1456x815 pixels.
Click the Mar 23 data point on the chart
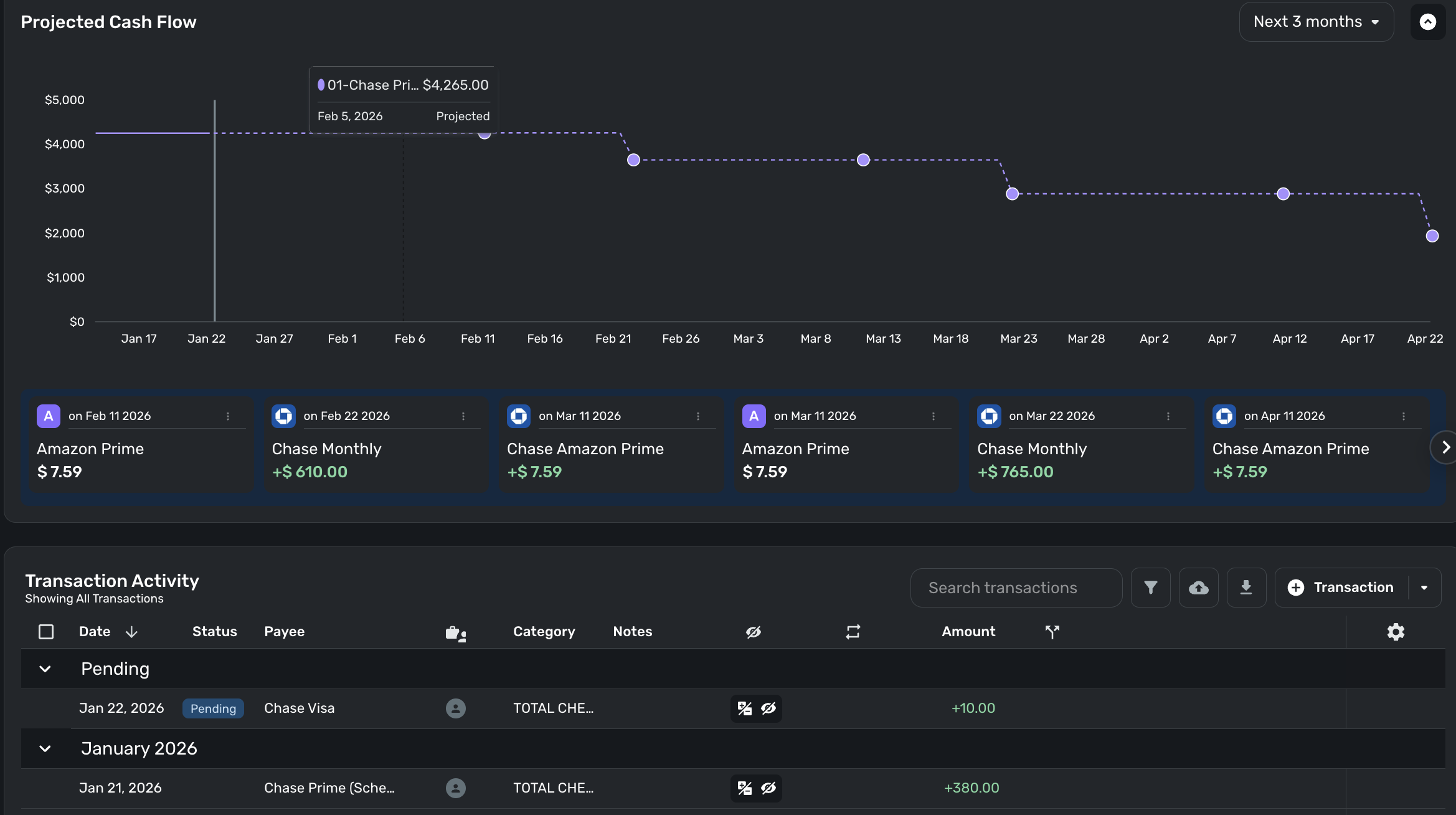click(x=1012, y=194)
